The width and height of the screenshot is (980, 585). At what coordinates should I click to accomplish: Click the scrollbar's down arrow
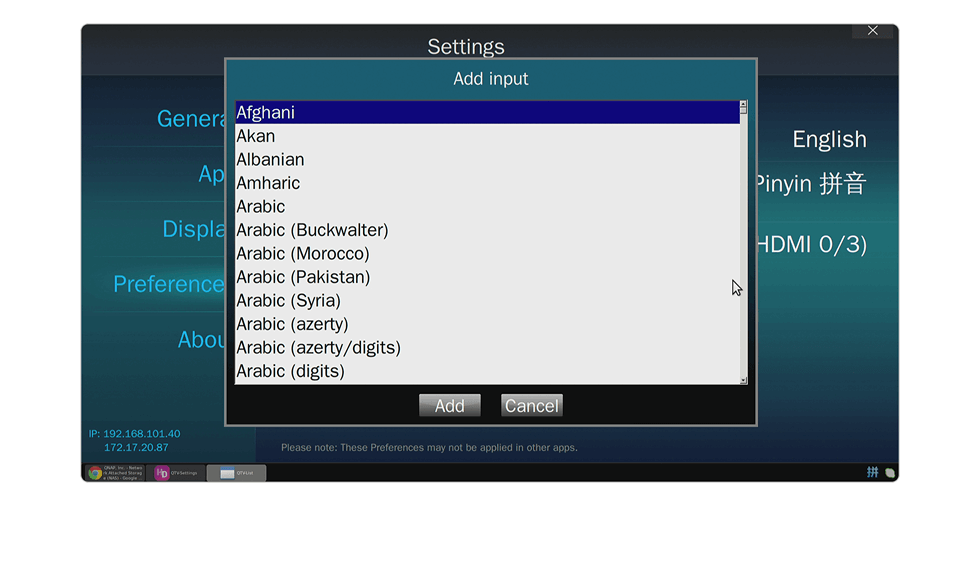click(x=743, y=379)
